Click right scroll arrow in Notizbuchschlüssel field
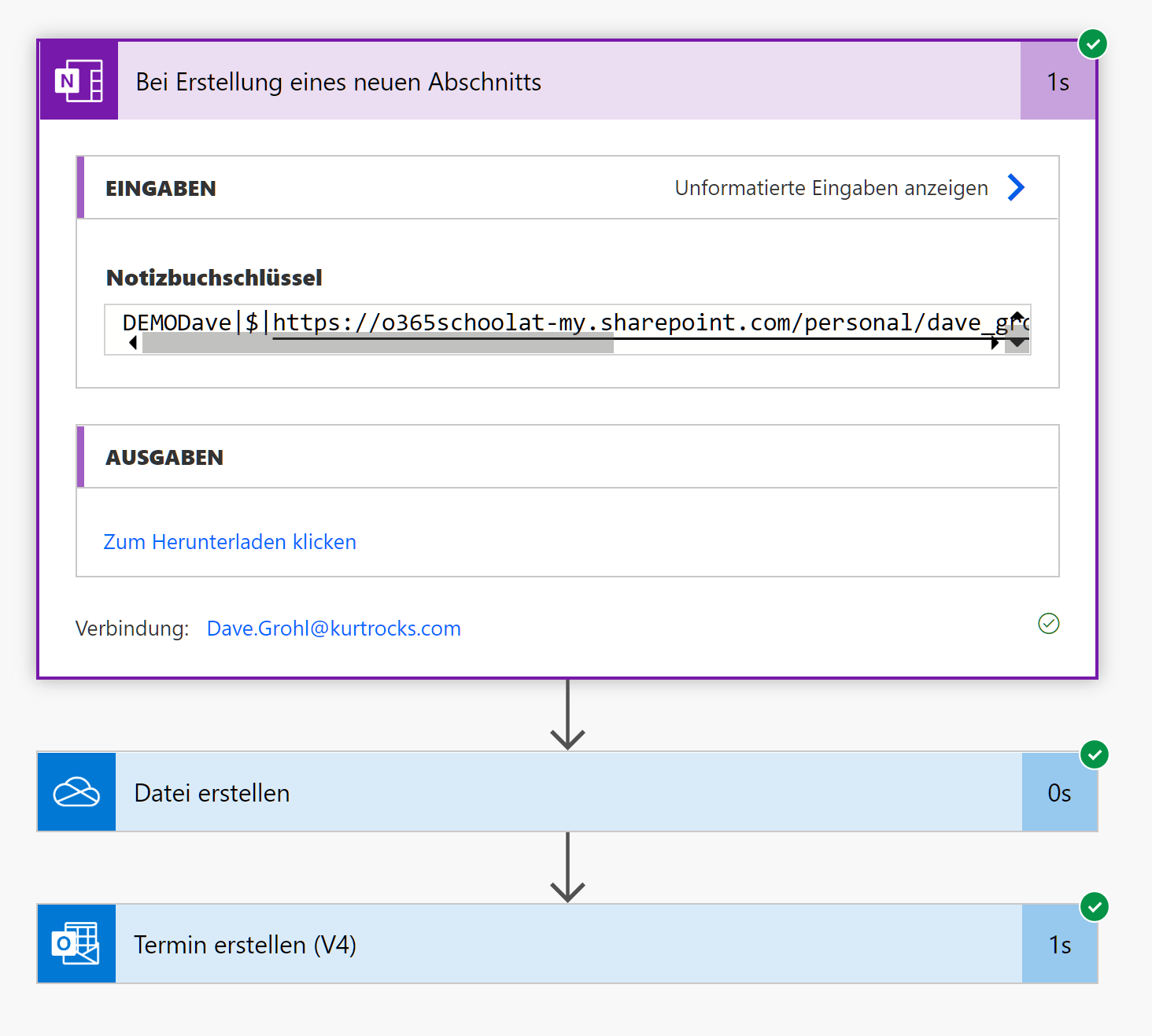The height and width of the screenshot is (1036, 1152). 995,343
